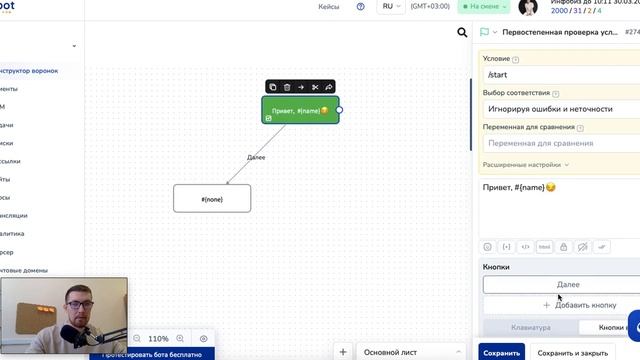The width and height of the screenshot is (640, 360).
Task: Open the Трансляции sidebar item
Action: [x=14, y=216]
